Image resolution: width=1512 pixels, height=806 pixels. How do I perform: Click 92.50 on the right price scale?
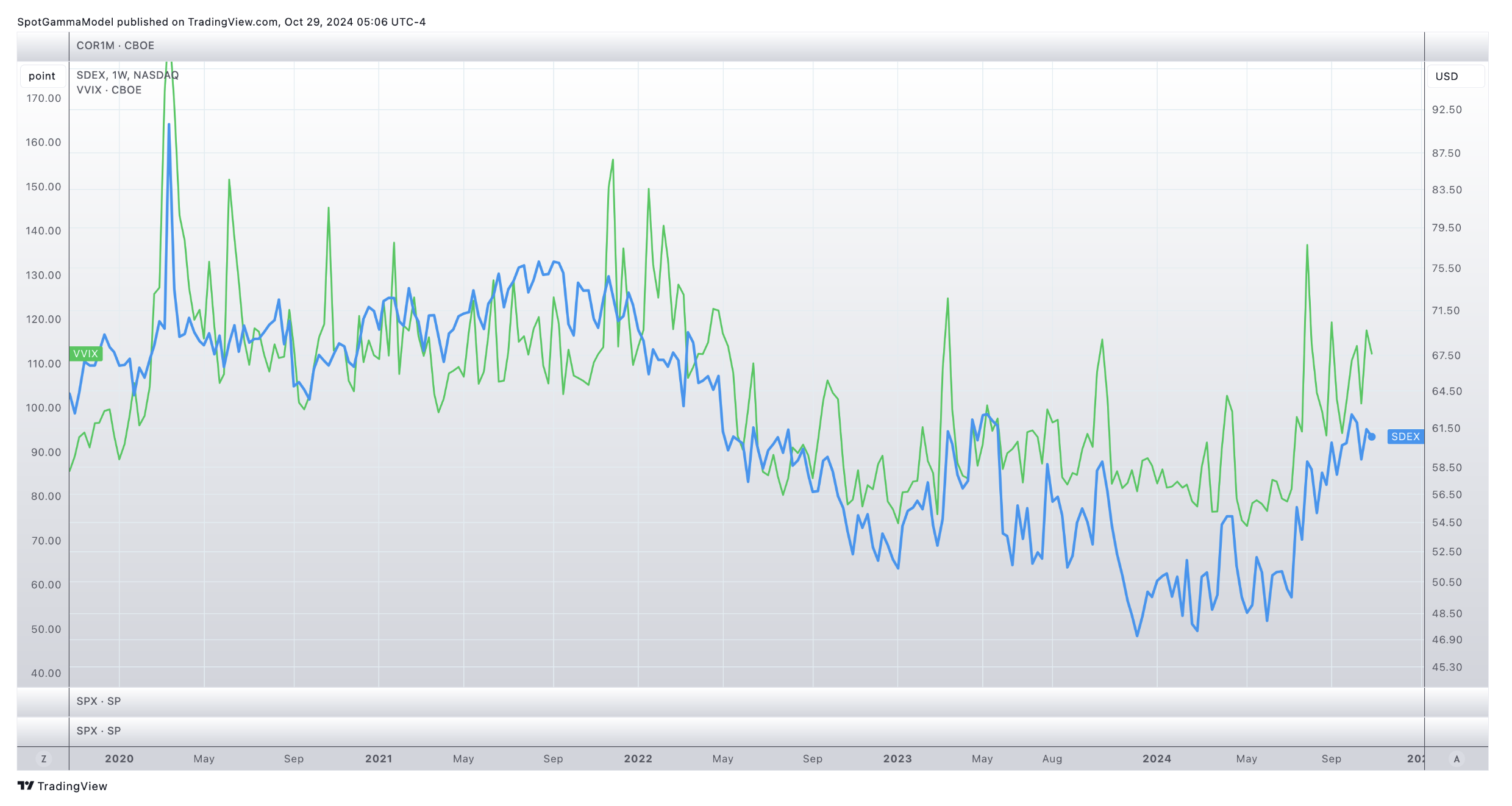[1446, 110]
